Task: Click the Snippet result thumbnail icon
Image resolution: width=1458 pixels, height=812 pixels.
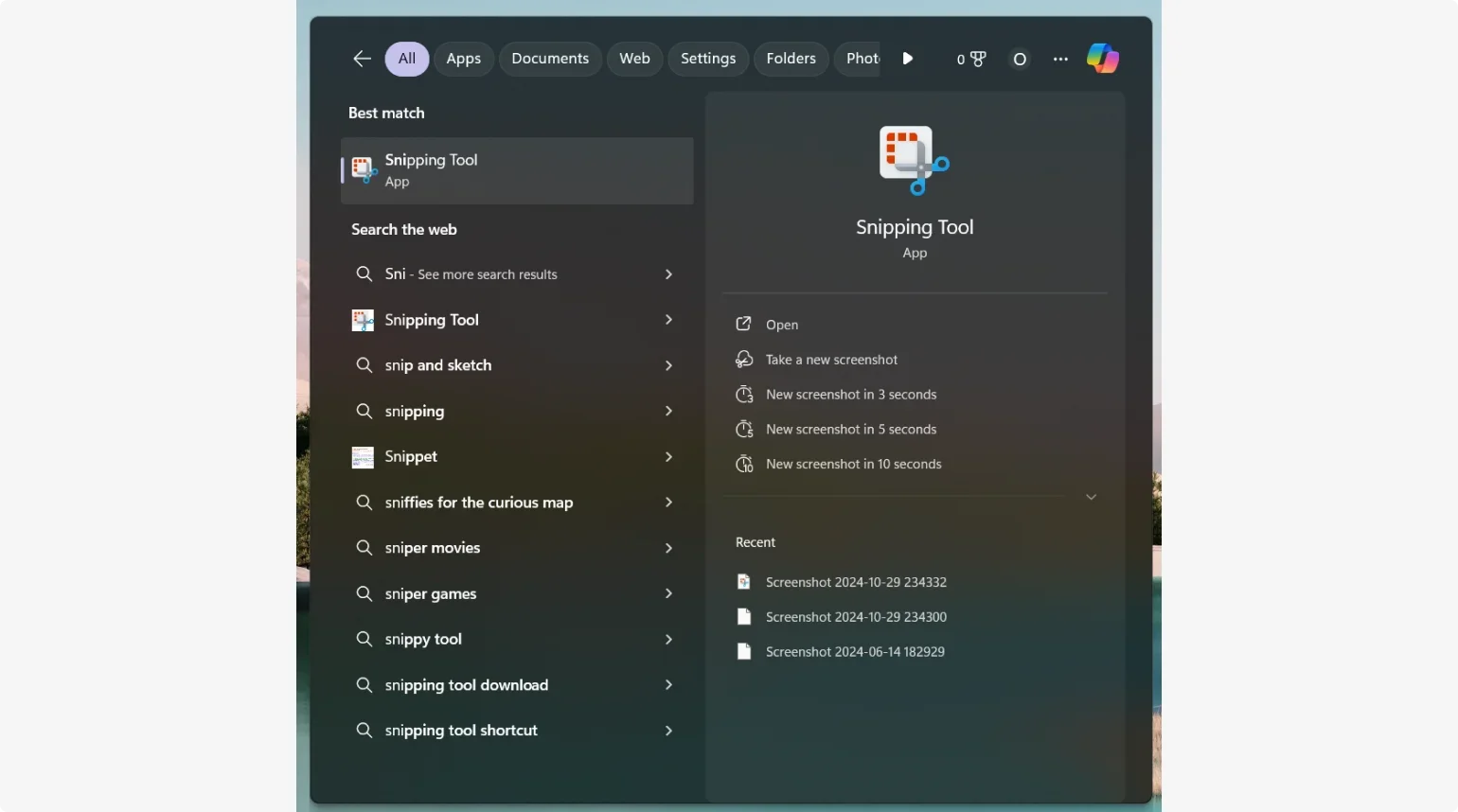Action: (363, 457)
